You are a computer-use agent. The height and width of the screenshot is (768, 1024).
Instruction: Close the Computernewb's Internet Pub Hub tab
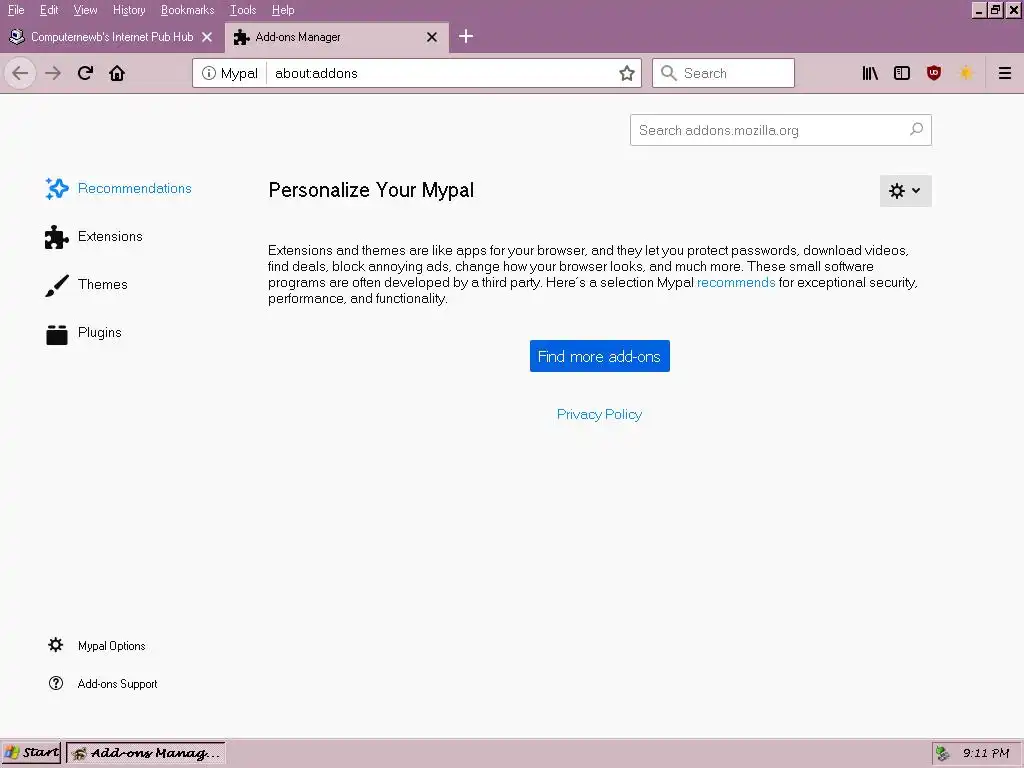point(207,37)
